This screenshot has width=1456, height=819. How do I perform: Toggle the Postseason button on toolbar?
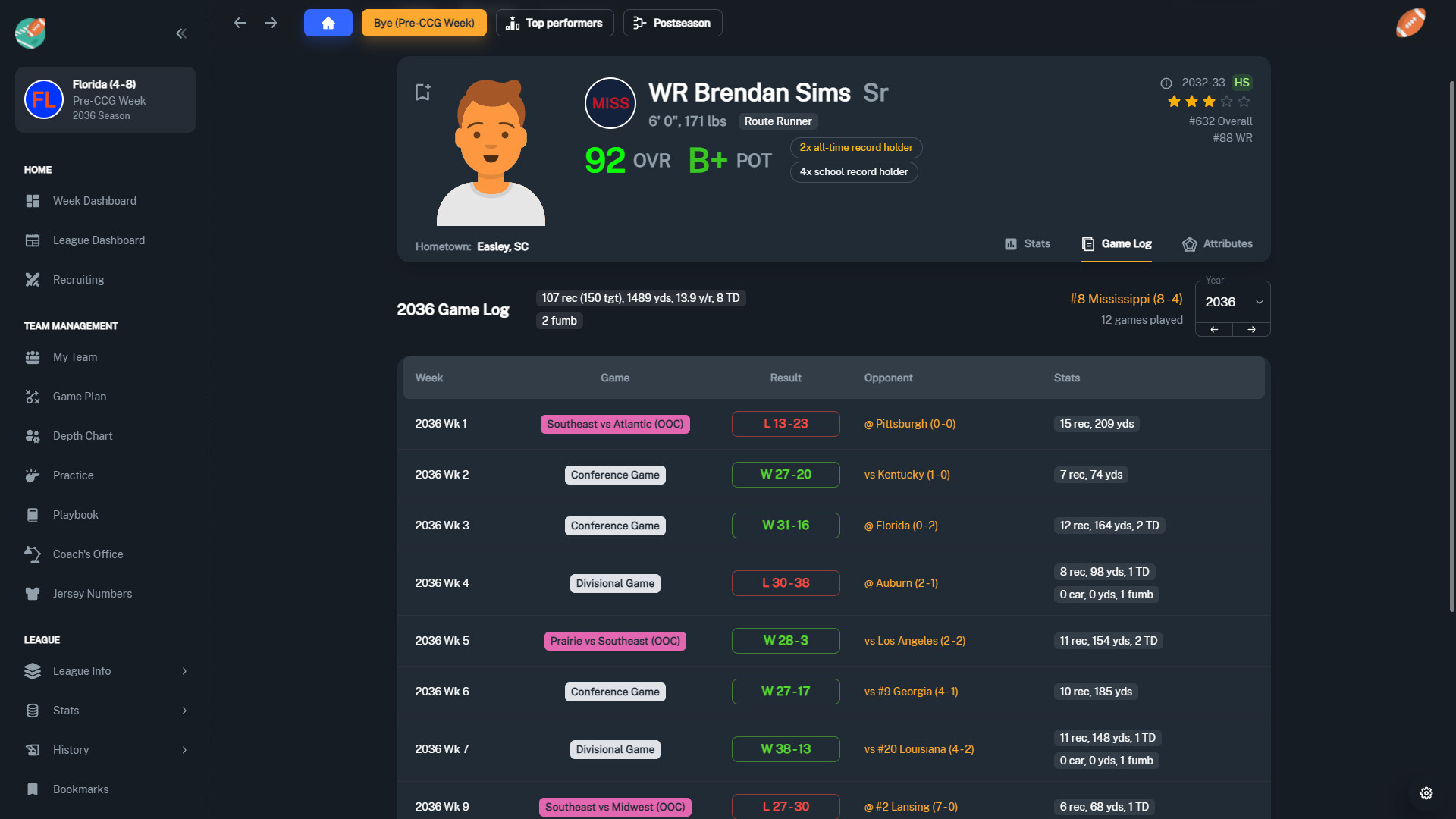[x=672, y=22]
